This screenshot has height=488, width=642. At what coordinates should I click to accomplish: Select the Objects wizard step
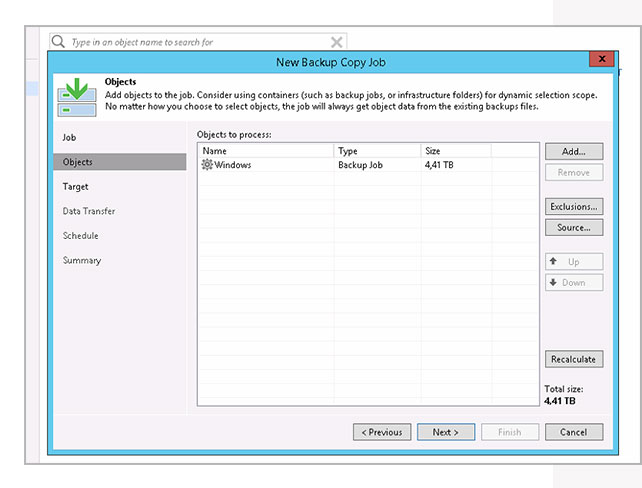pos(78,162)
